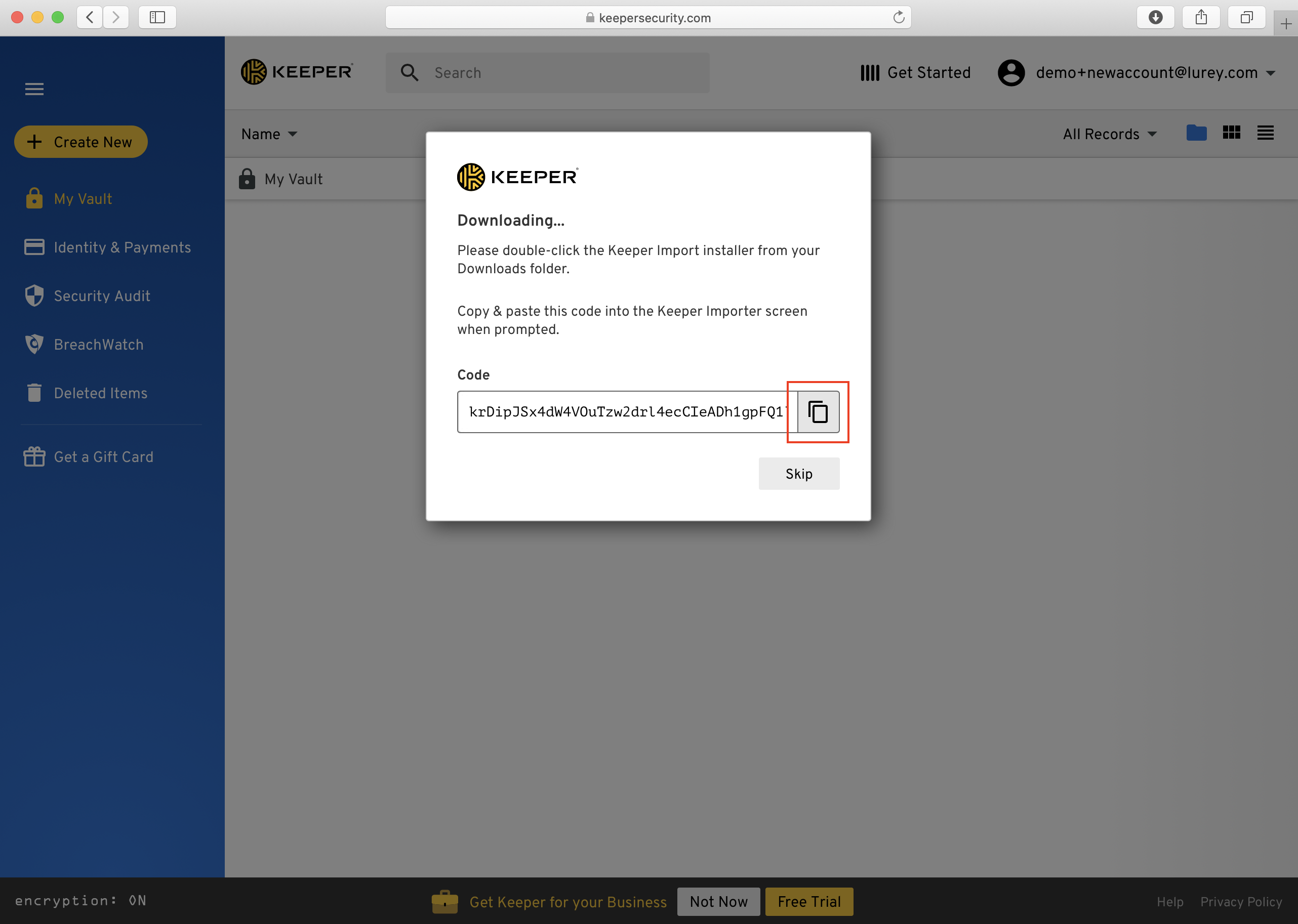Click the Skip button
The height and width of the screenshot is (924, 1298).
pyautogui.click(x=798, y=473)
